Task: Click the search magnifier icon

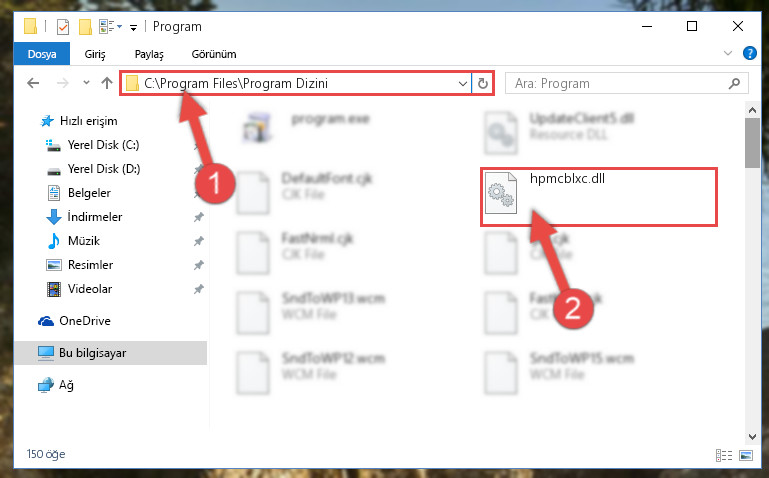Action: point(734,83)
